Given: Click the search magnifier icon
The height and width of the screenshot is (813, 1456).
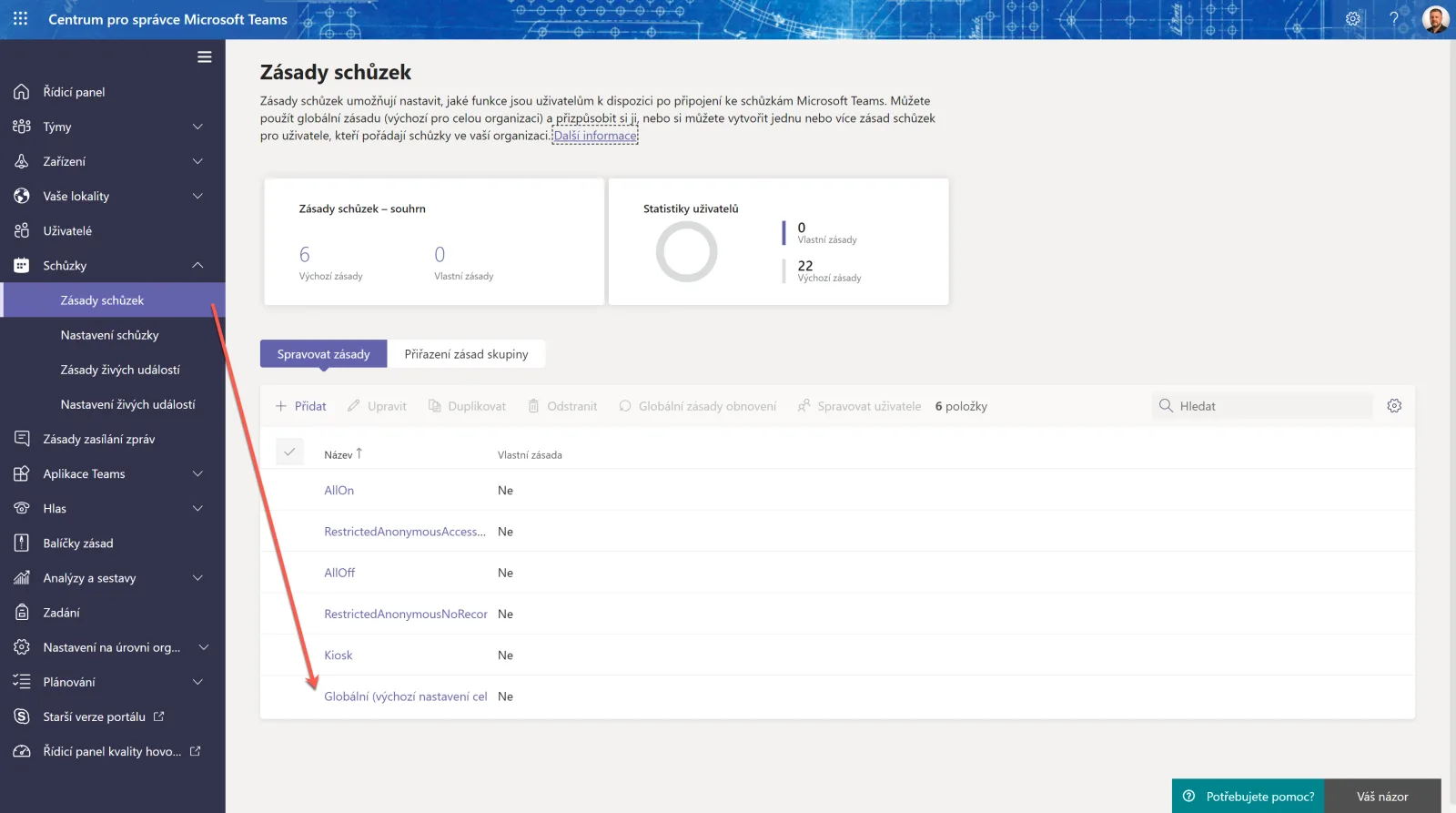Looking at the screenshot, I should click(x=1166, y=406).
